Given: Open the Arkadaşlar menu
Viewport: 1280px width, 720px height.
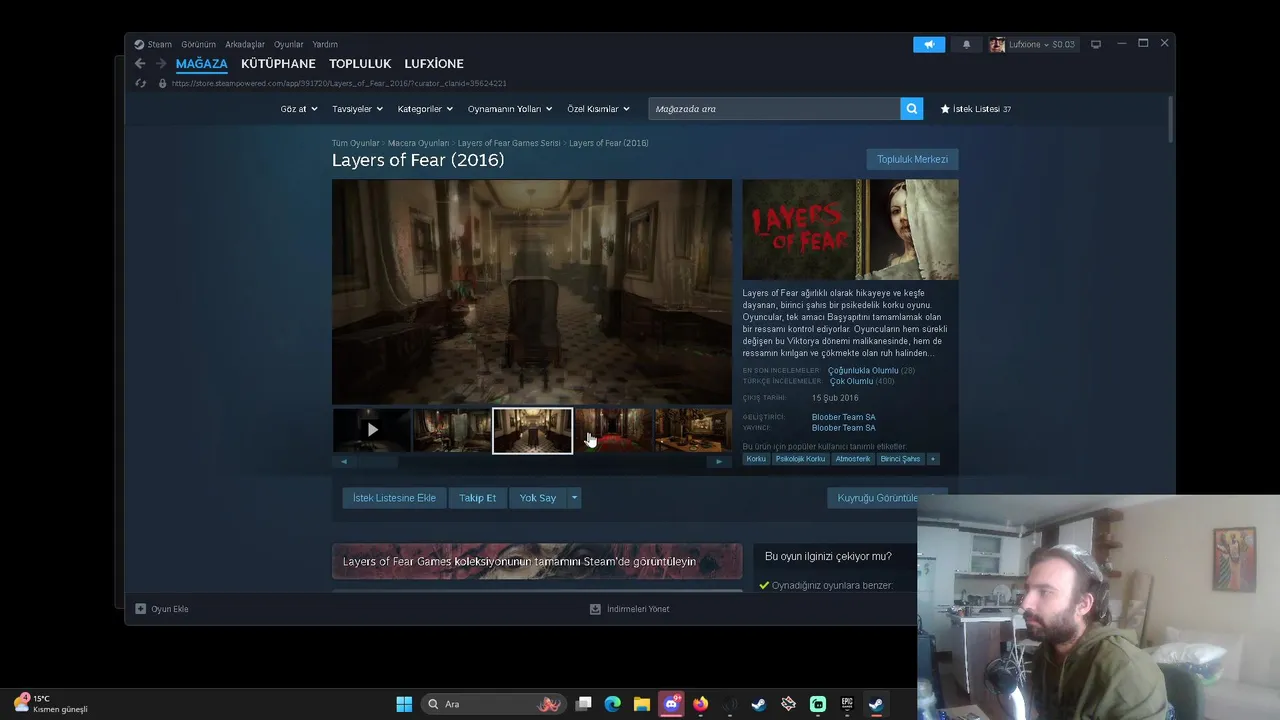Looking at the screenshot, I should tap(245, 44).
